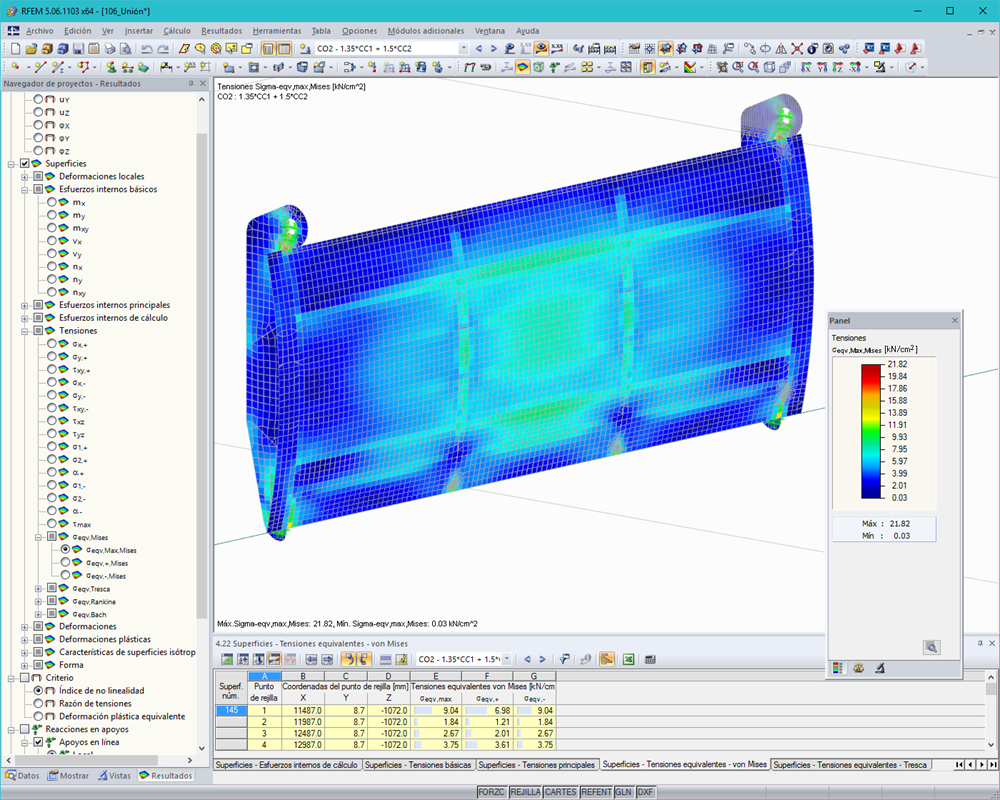Expand the σeqv,Tresca tree node
Image resolution: width=1000 pixels, height=800 pixels.
point(38,588)
